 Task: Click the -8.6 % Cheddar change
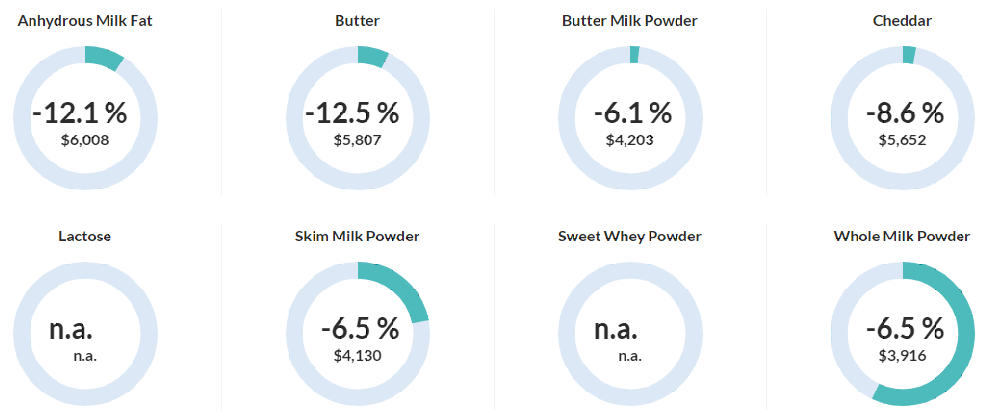click(x=903, y=112)
